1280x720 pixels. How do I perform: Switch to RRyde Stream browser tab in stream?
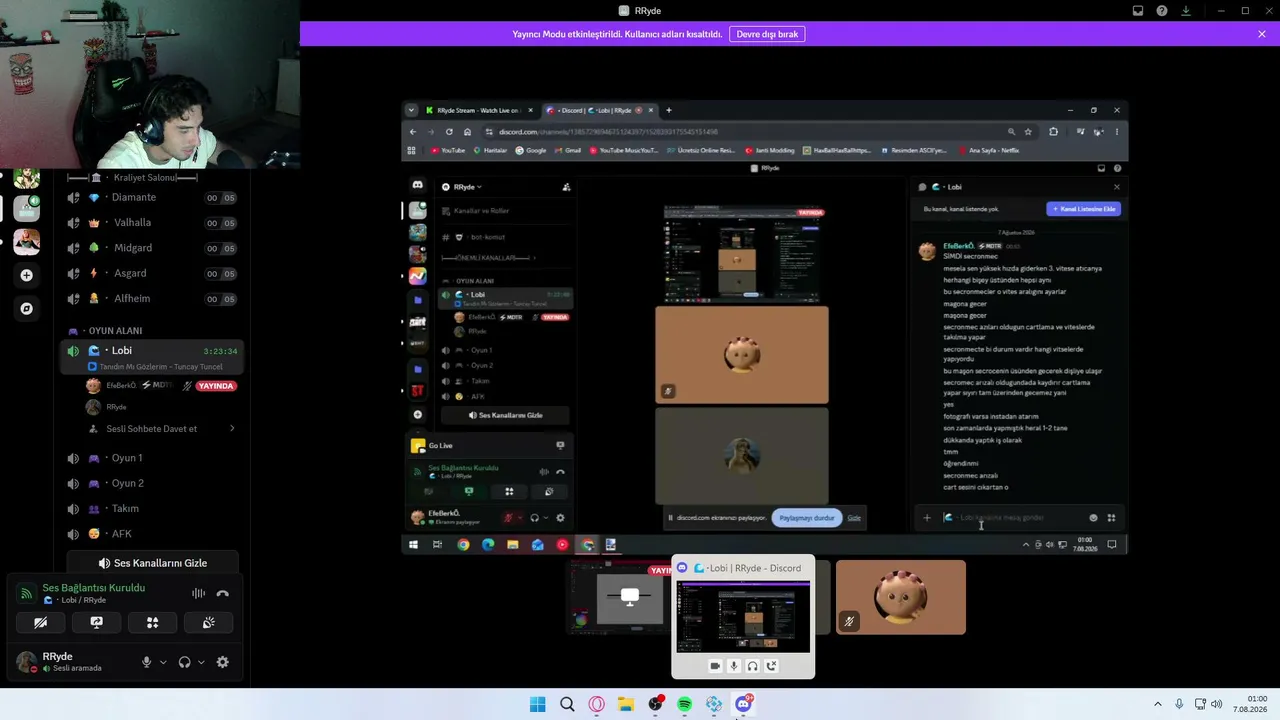tap(478, 110)
